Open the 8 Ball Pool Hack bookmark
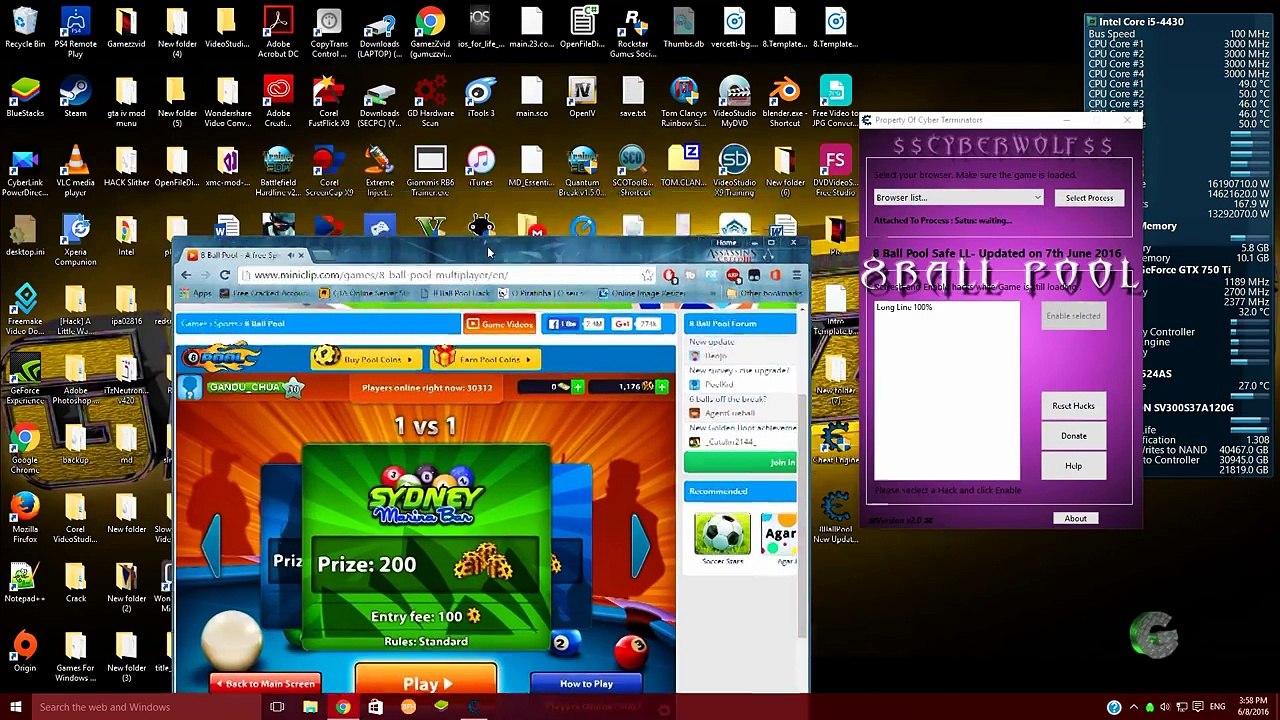The image size is (1280, 720). tap(456, 293)
